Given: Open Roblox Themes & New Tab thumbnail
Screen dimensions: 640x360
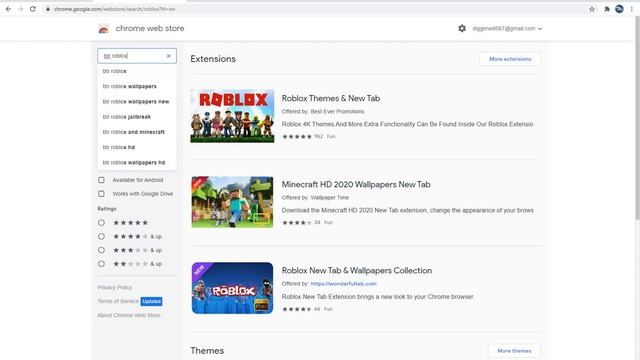Looking at the screenshot, I should [232, 116].
